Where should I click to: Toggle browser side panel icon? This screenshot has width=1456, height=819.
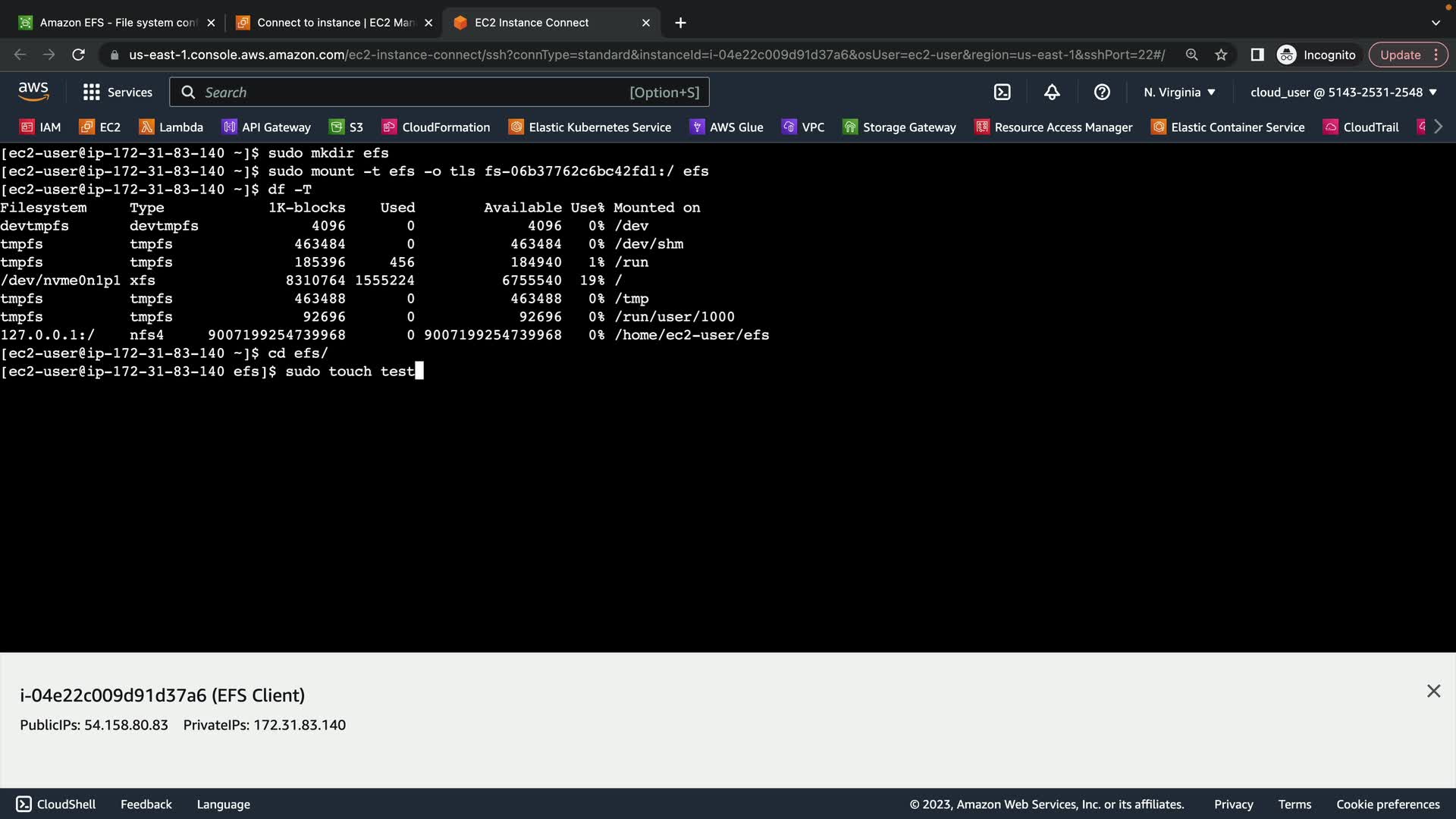tap(1257, 55)
